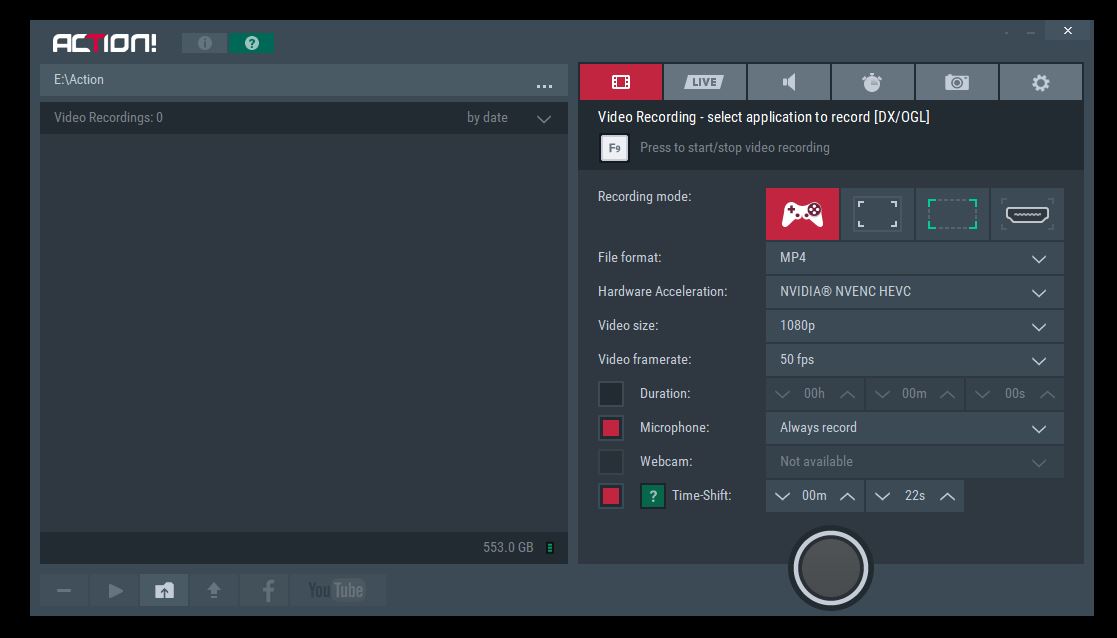Decrease Duration seconds value
This screenshot has height=638, width=1117.
(982, 394)
